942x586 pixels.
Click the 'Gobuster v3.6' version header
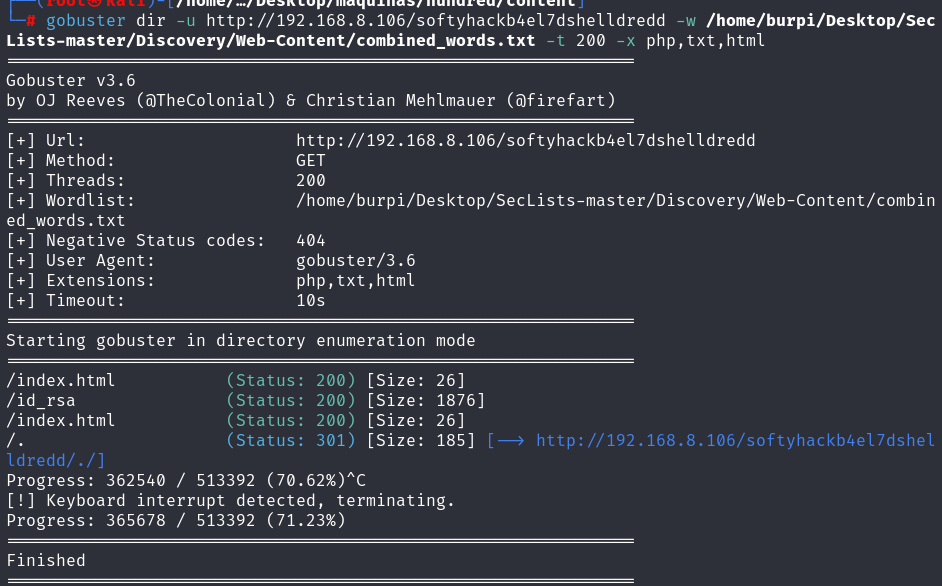[x=70, y=81]
